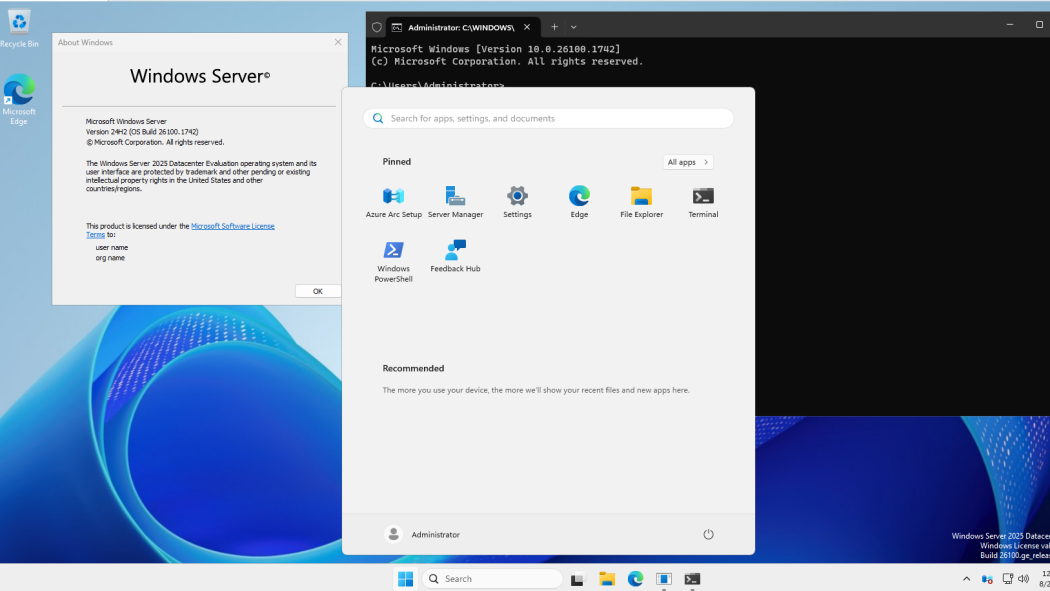Open Windows PowerShell pinned app
Viewport: 1050px width, 591px height.
394,261
